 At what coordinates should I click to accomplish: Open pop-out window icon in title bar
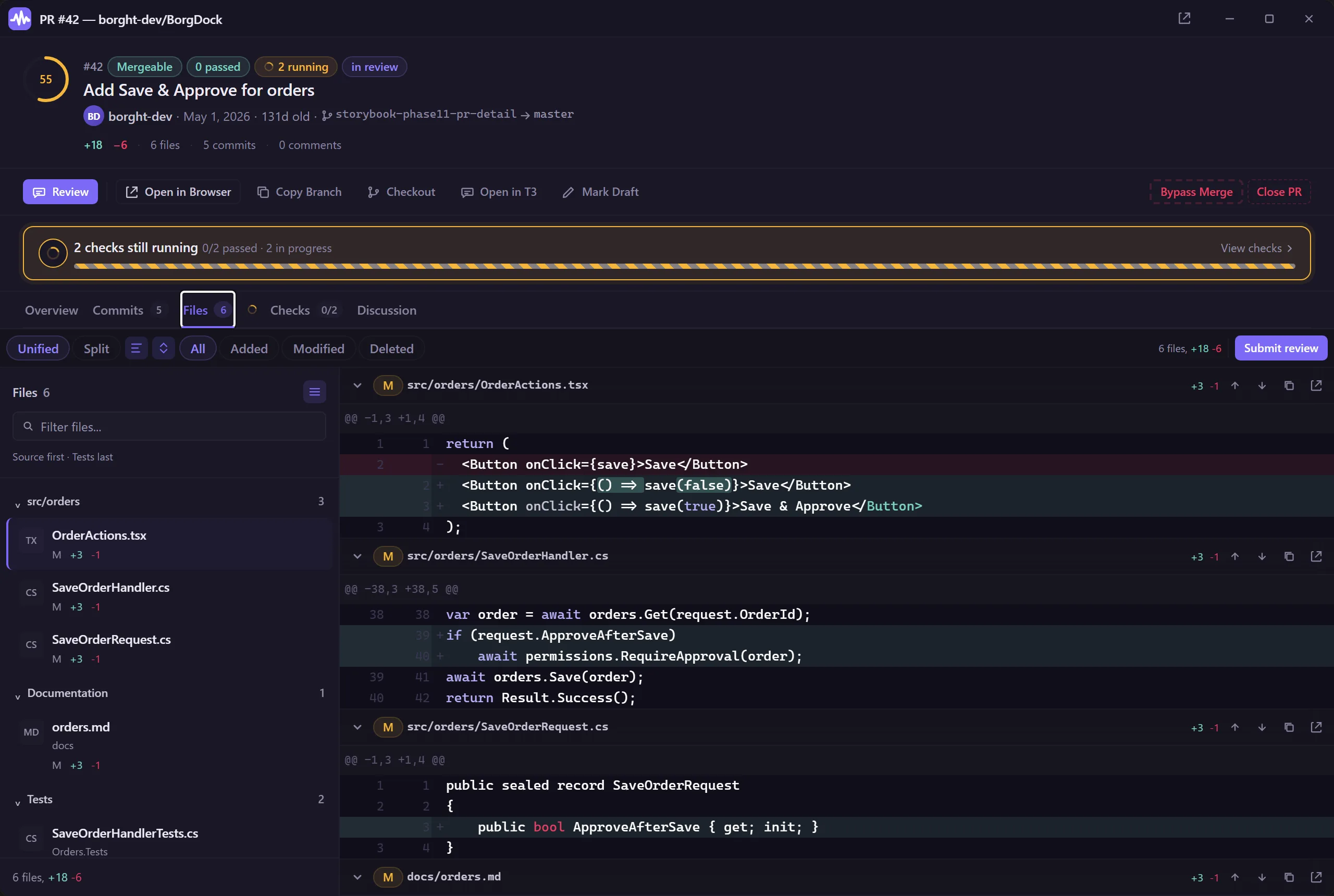(1184, 18)
